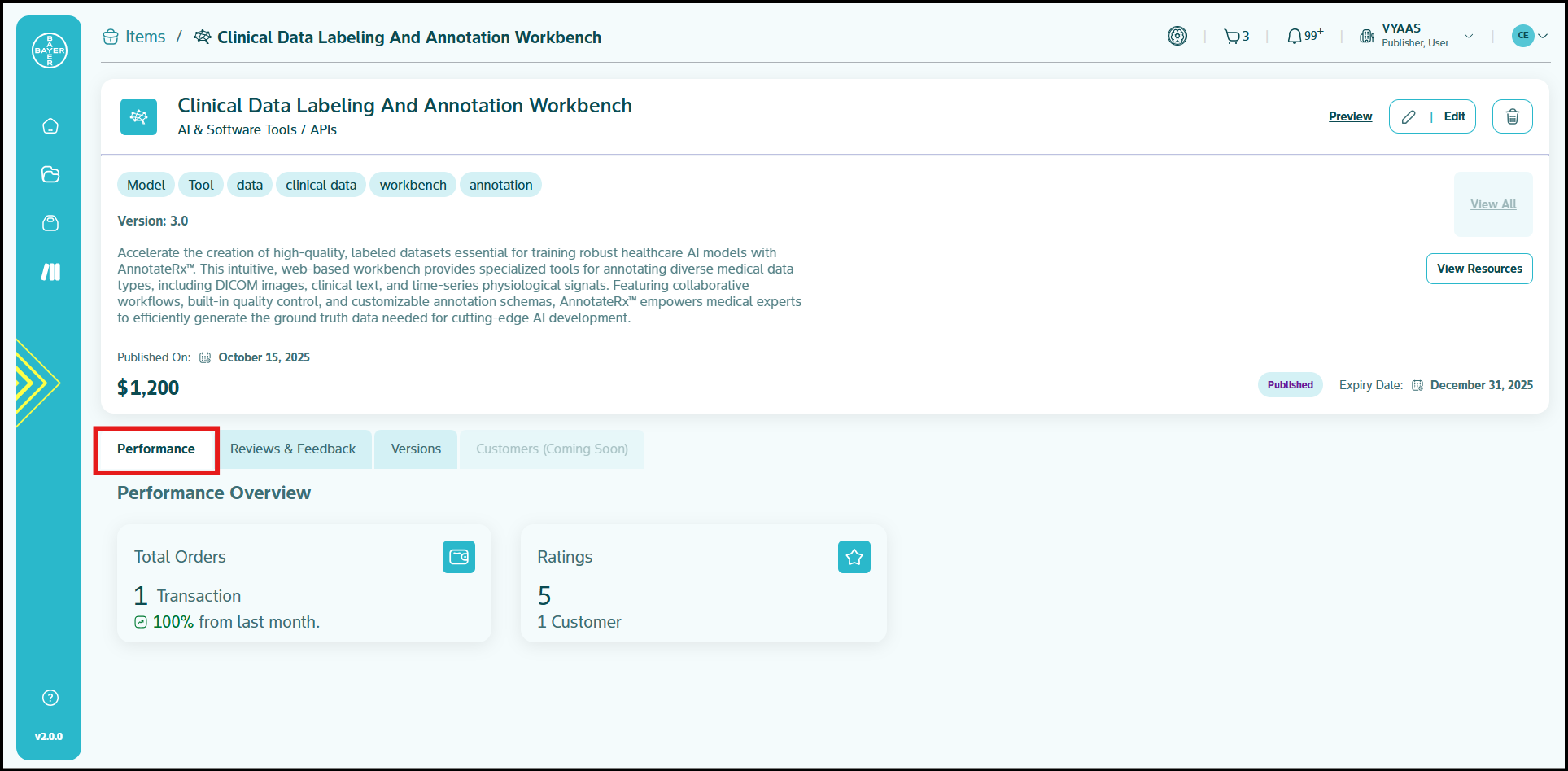Open the library books sidebar icon
The image size is (1568, 771).
(50, 272)
